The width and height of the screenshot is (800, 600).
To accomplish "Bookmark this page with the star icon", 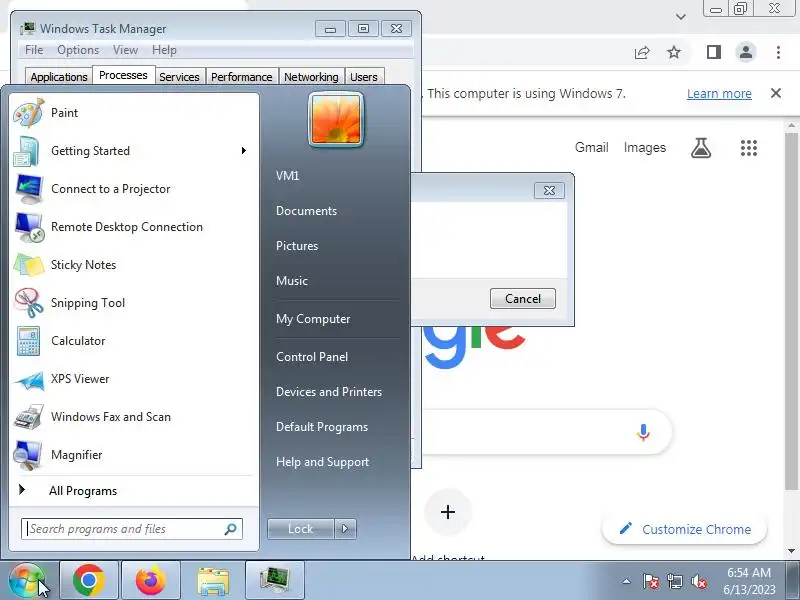I will pos(674,52).
